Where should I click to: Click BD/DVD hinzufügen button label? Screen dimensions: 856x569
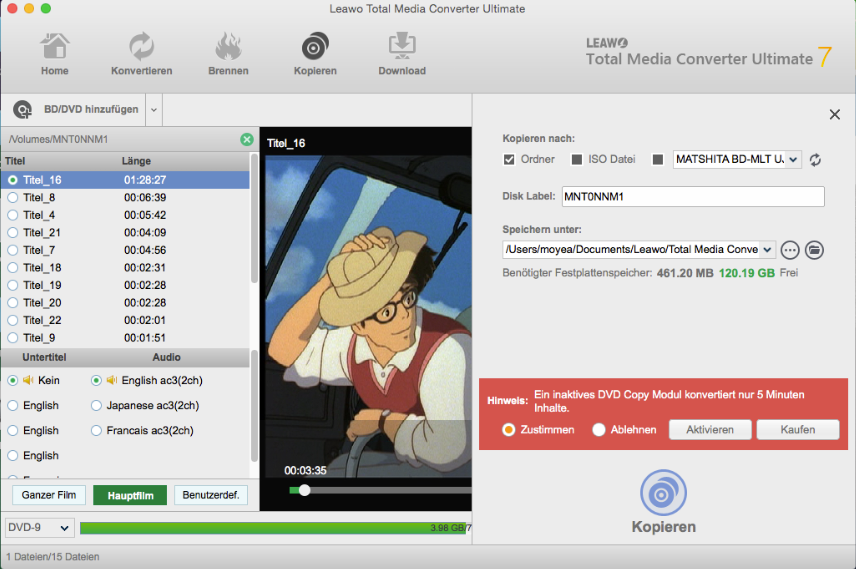click(x=91, y=109)
